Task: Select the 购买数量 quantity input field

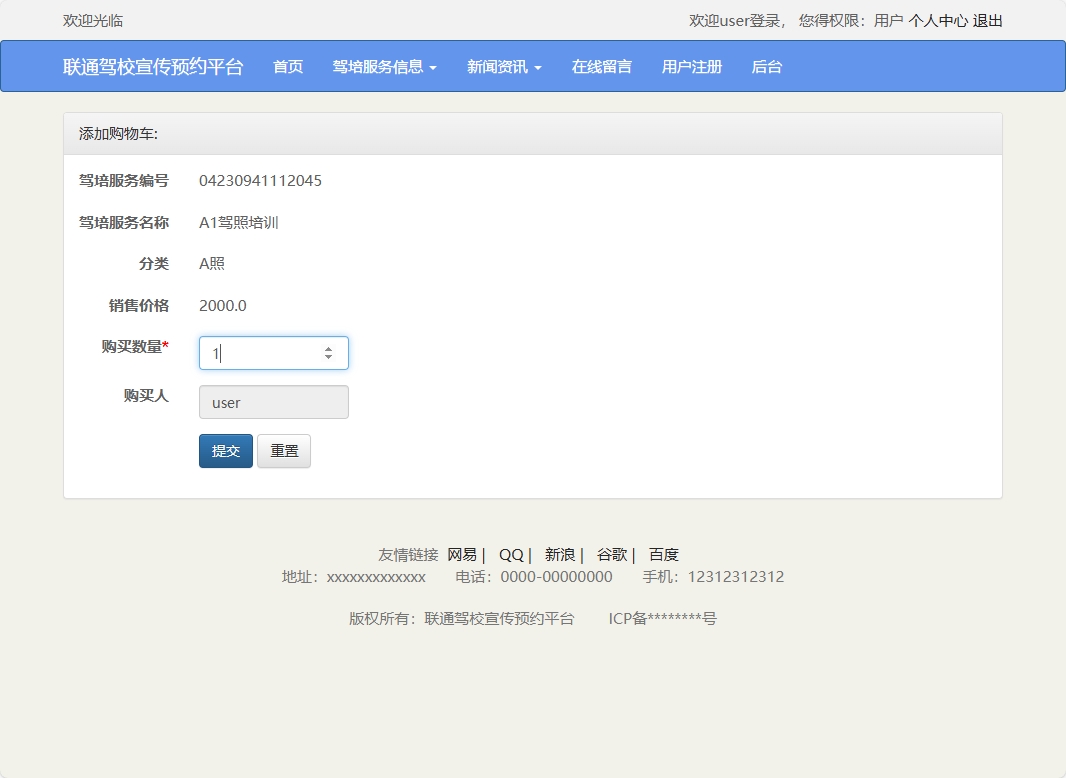Action: tap(260, 352)
